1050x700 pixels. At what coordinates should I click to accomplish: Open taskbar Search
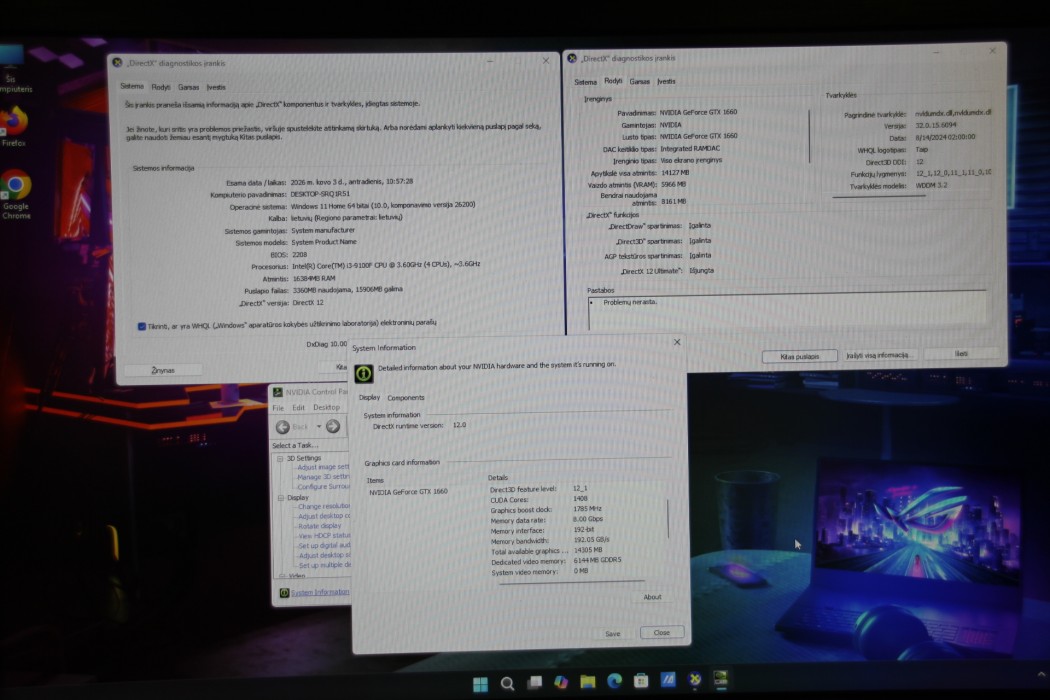coord(507,683)
